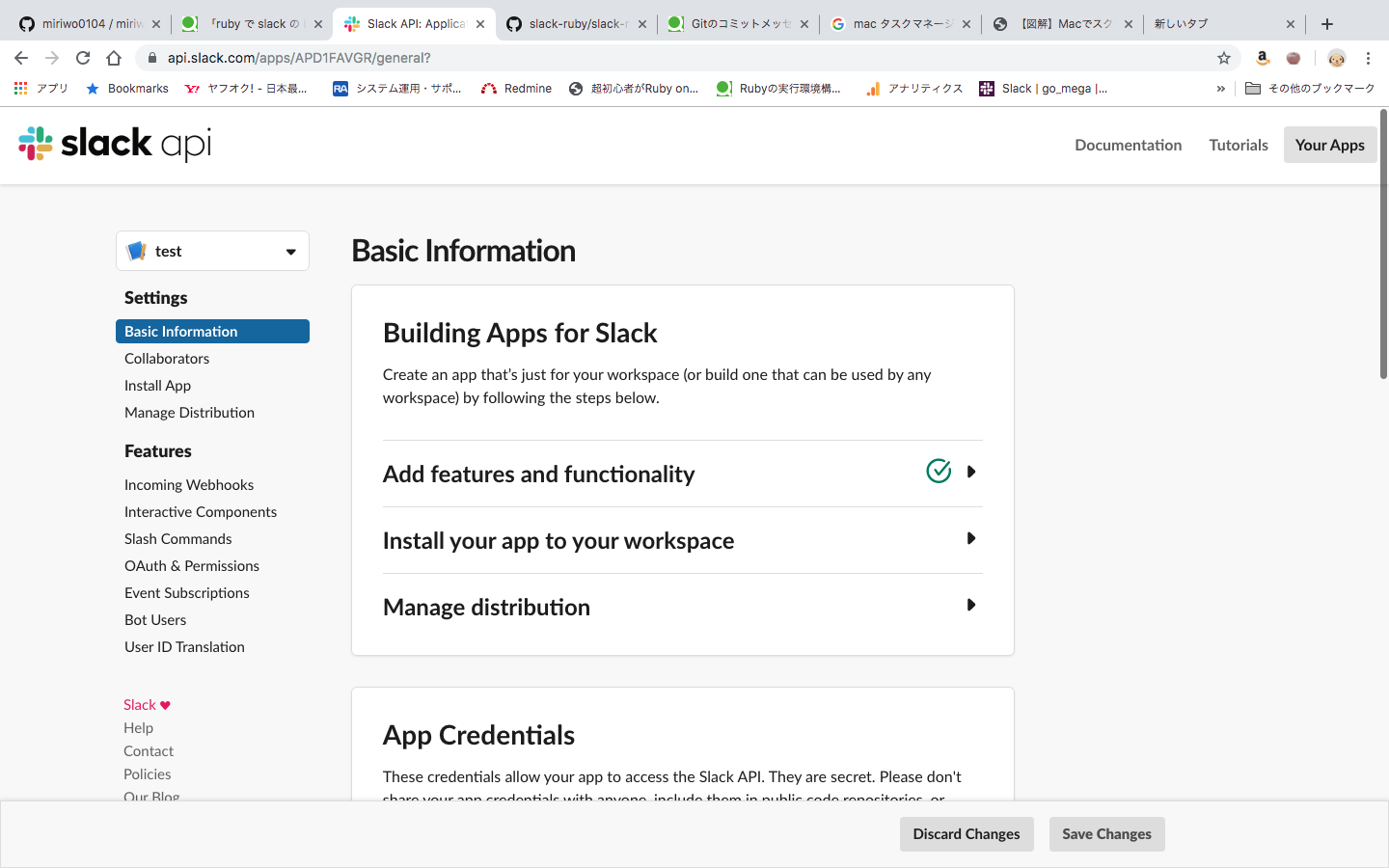Close the 新しいタブ tab

[1291, 24]
